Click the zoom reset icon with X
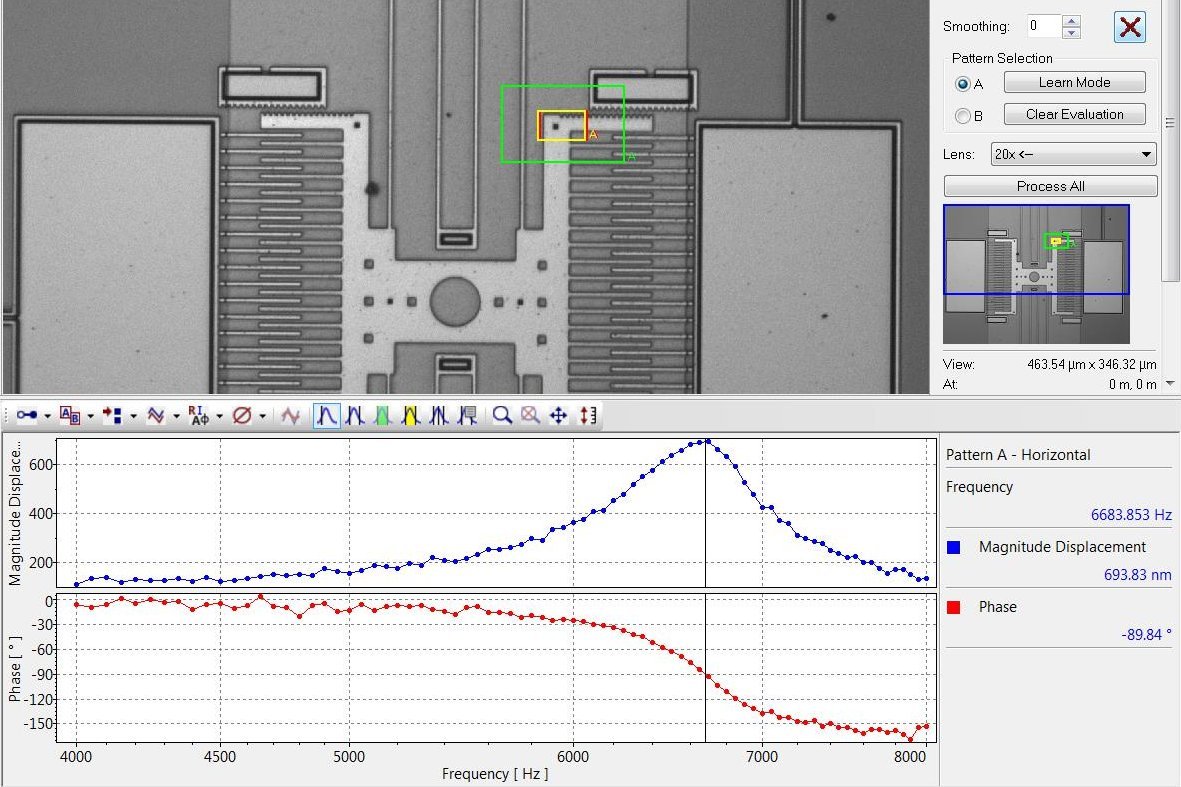1181x787 pixels. click(x=529, y=415)
